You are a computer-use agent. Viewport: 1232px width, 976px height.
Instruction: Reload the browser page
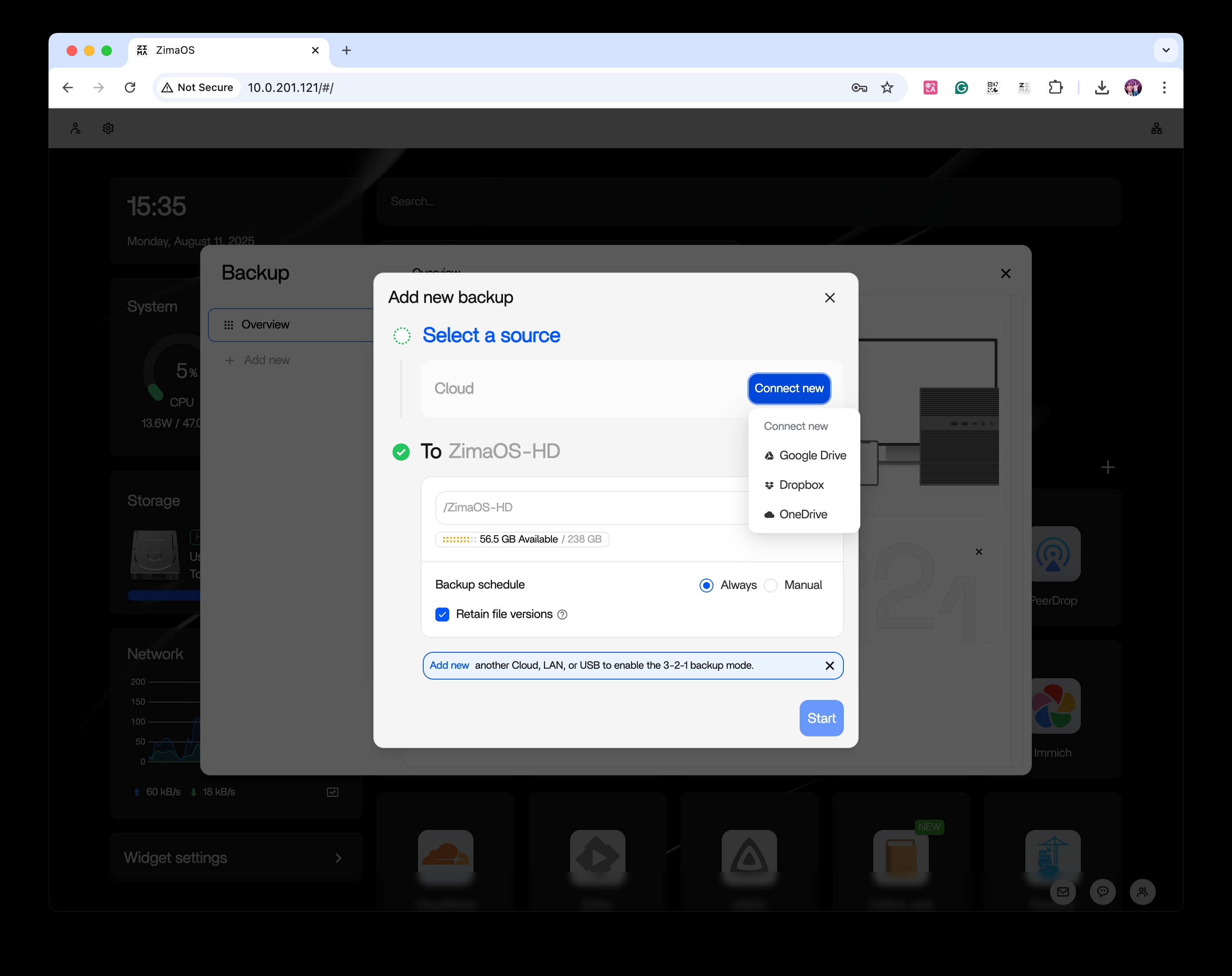coord(130,88)
